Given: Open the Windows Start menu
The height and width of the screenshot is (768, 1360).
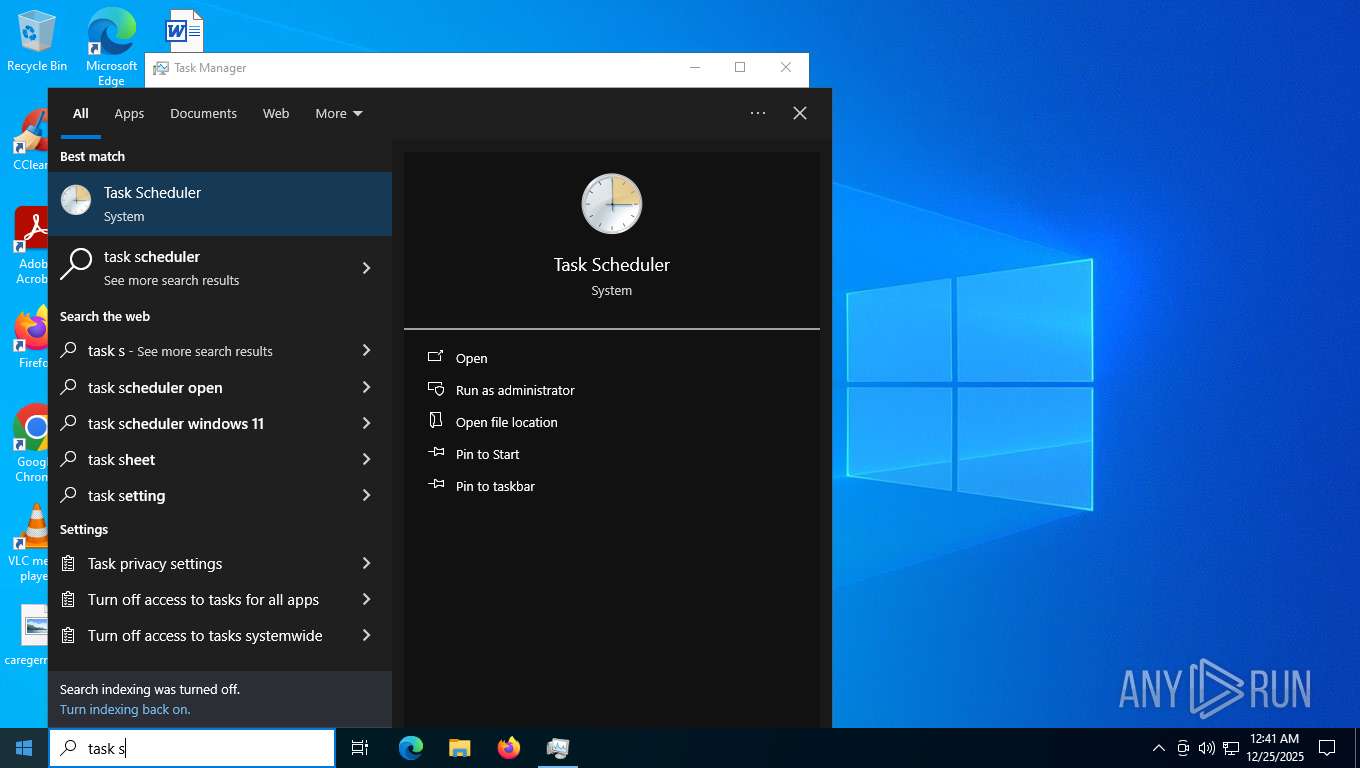Looking at the screenshot, I should click(x=24, y=748).
